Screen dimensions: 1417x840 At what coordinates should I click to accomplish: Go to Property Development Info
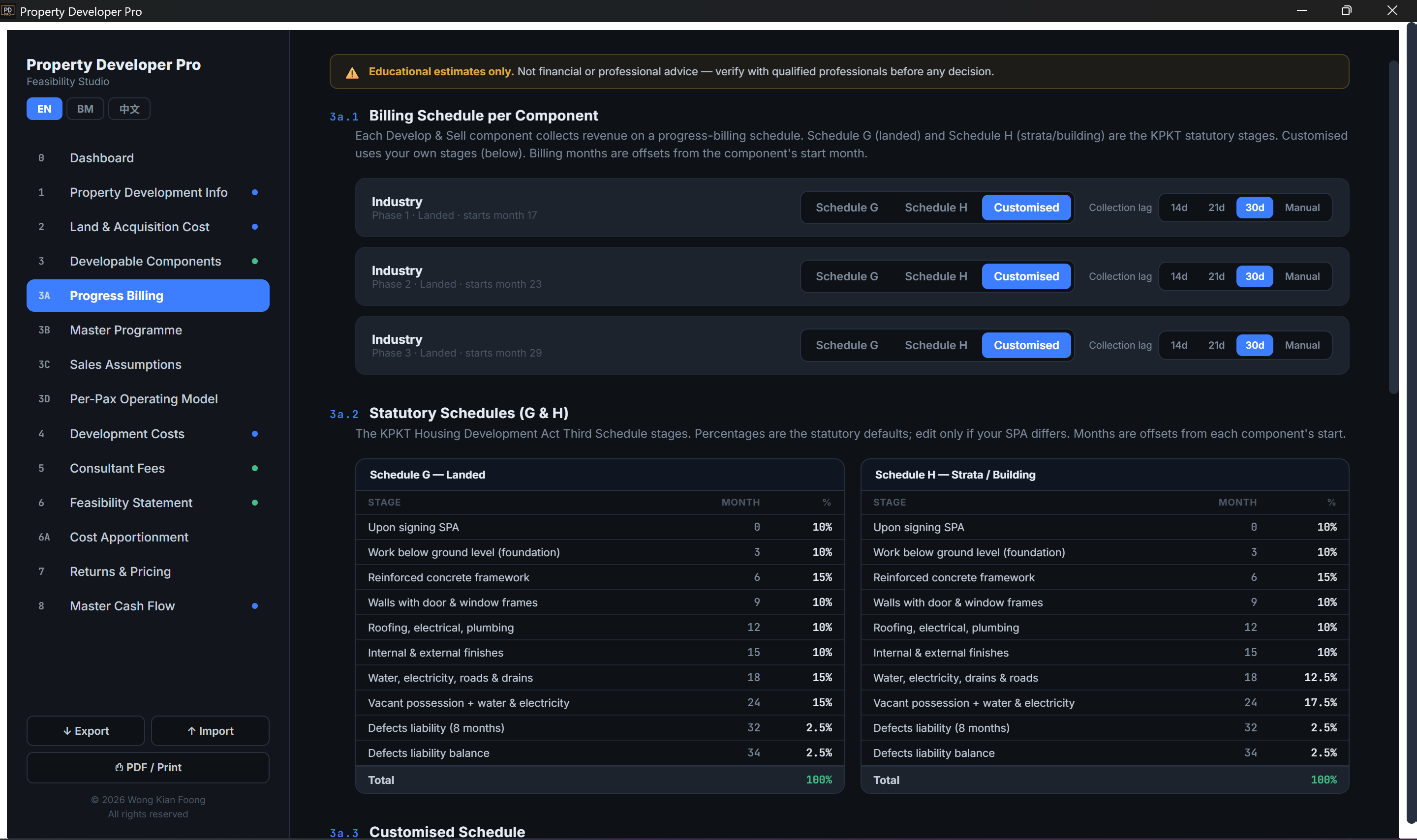(148, 192)
